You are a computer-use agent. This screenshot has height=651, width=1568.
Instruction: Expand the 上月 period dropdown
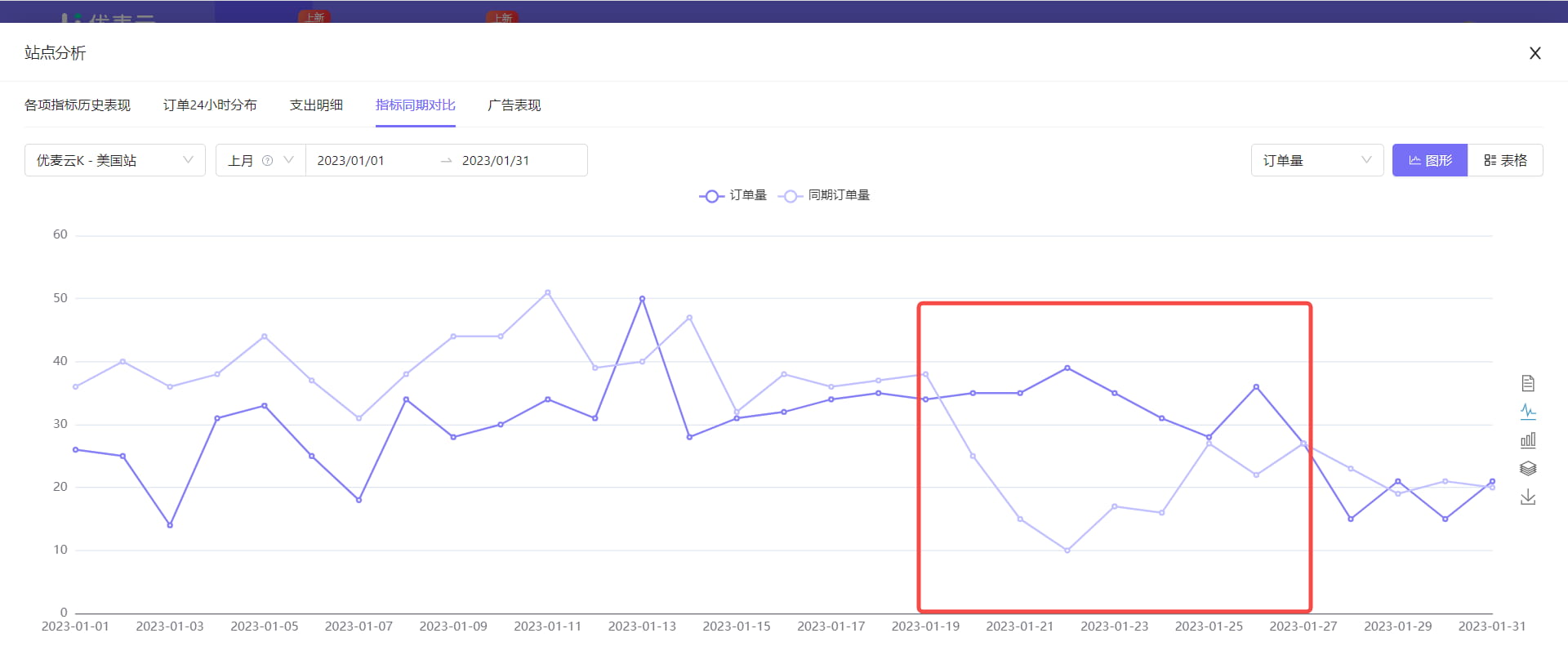tap(261, 160)
